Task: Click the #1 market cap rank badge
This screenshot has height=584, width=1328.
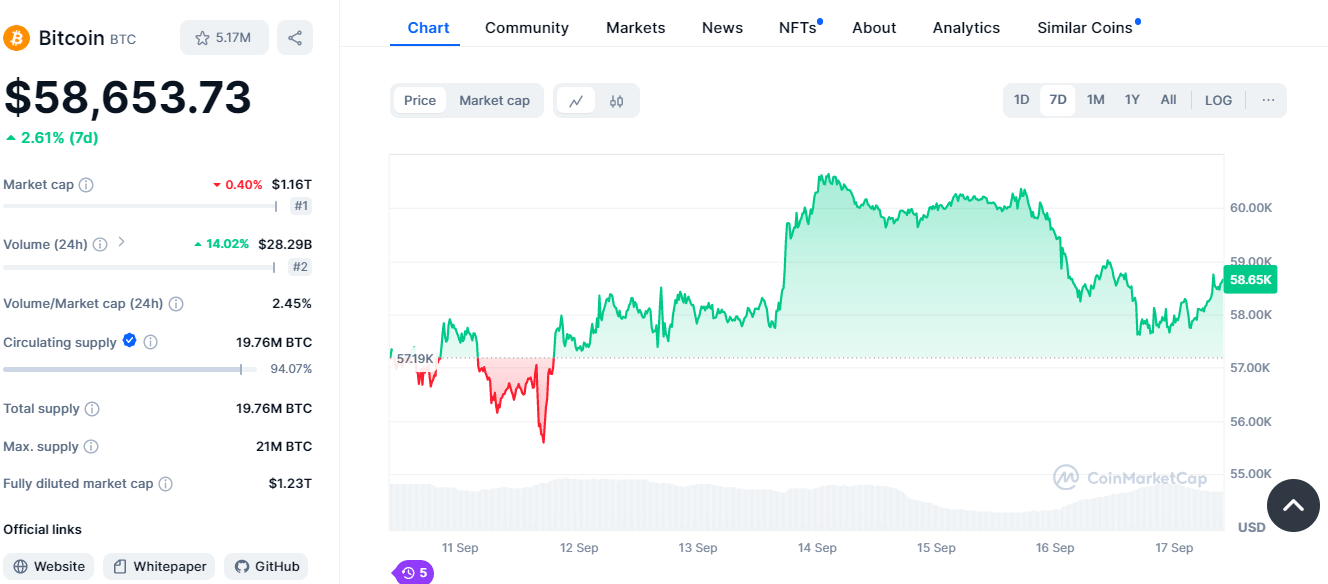Action: [301, 206]
